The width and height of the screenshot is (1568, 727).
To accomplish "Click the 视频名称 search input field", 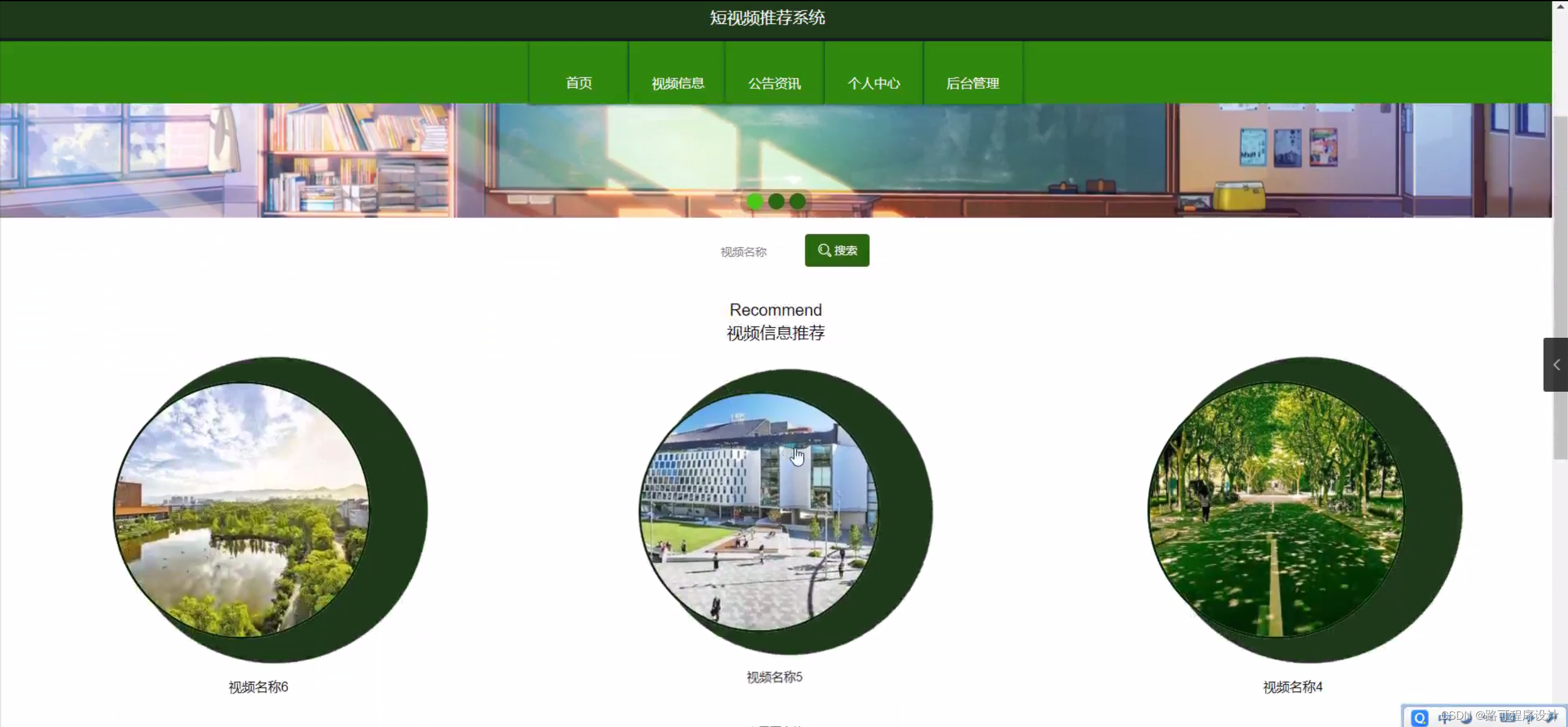I will (742, 251).
